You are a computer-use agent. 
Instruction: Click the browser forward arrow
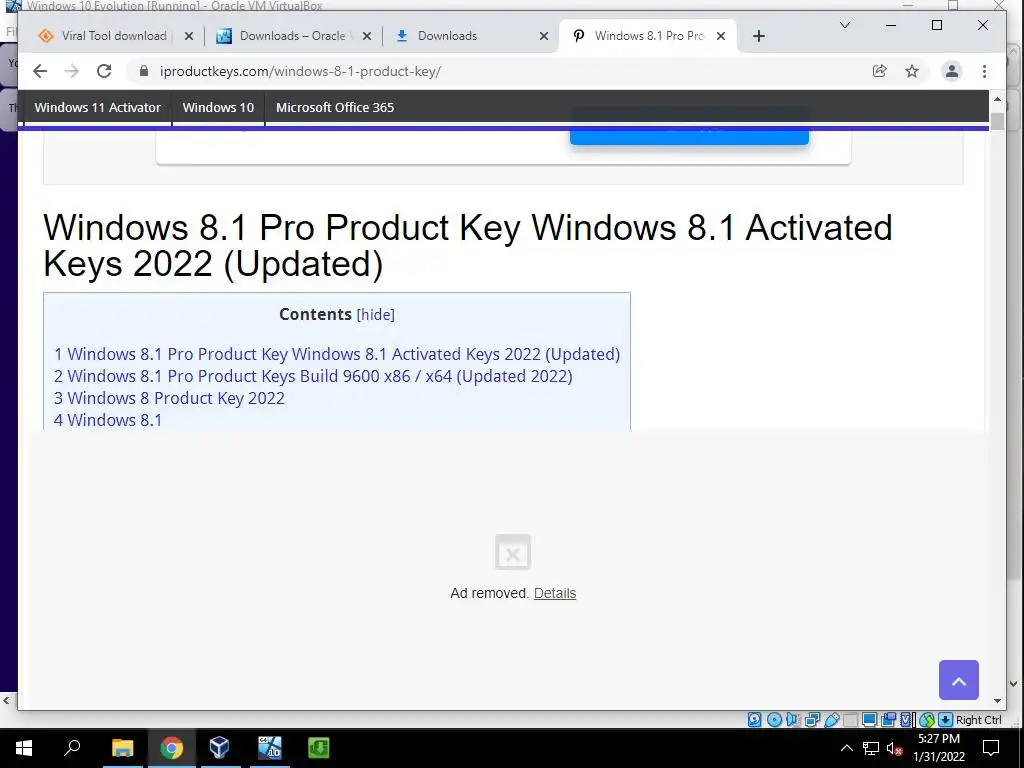point(72,71)
